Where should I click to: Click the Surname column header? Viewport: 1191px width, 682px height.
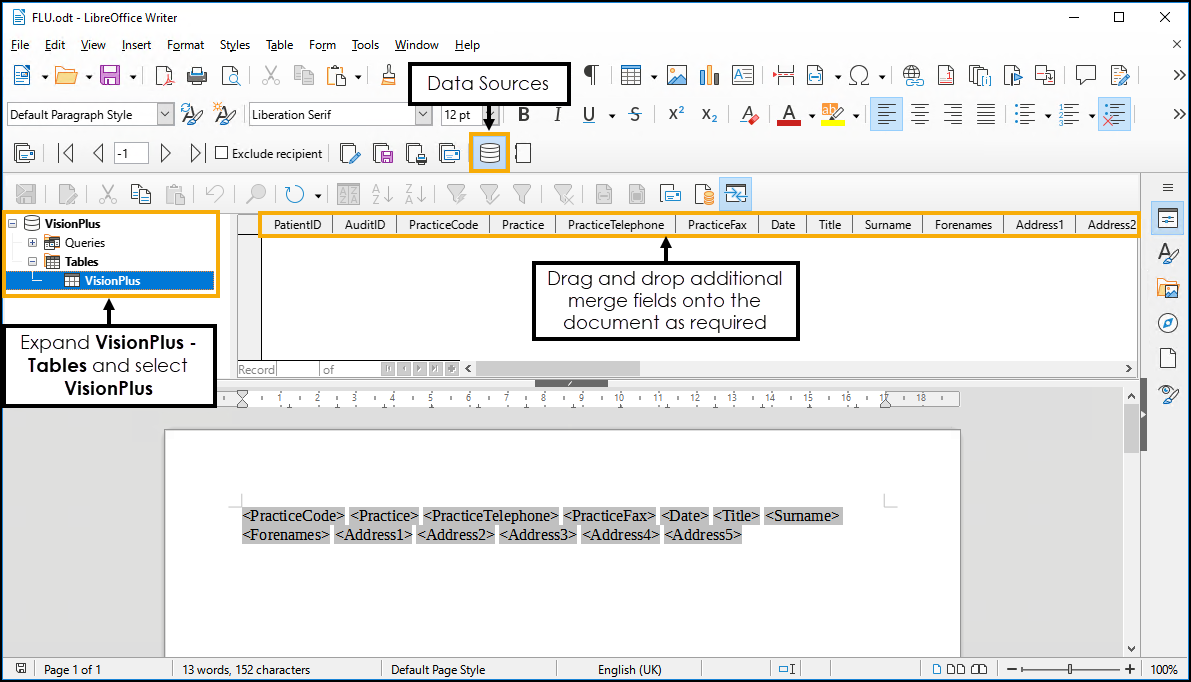point(887,224)
